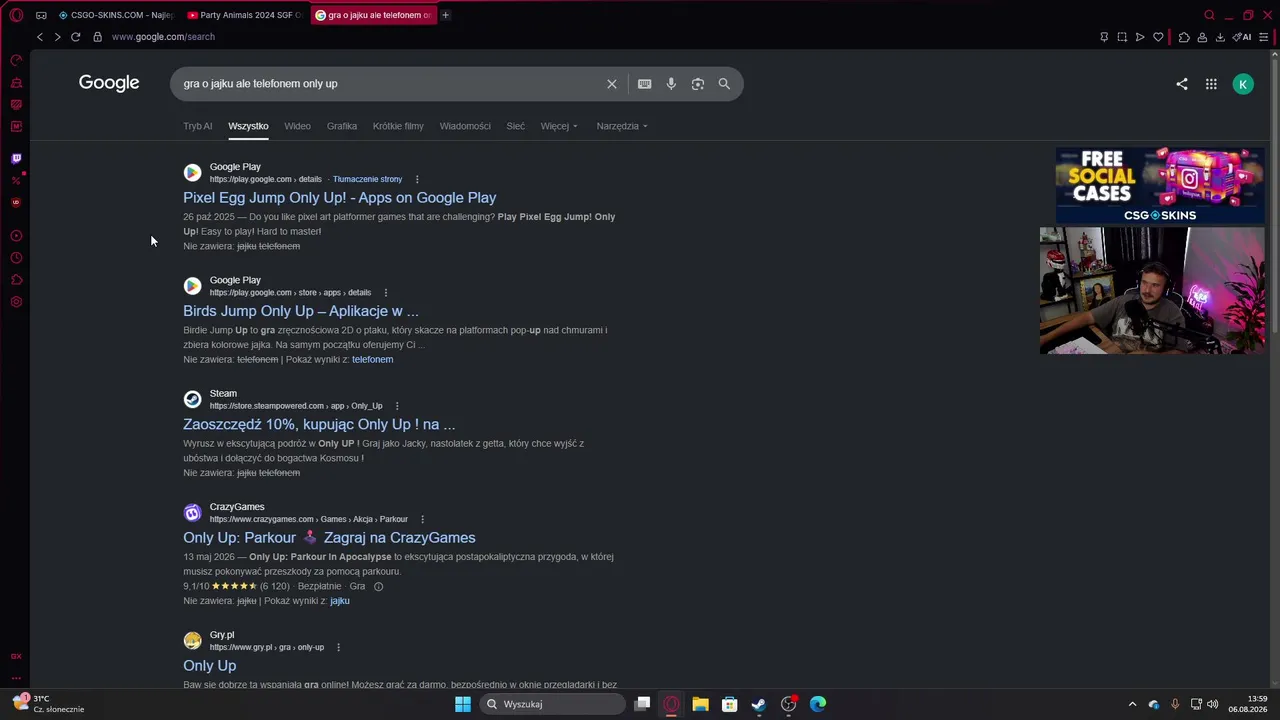Start voice search with microphone
Screen dimensions: 1280x720
pyautogui.click(x=671, y=84)
